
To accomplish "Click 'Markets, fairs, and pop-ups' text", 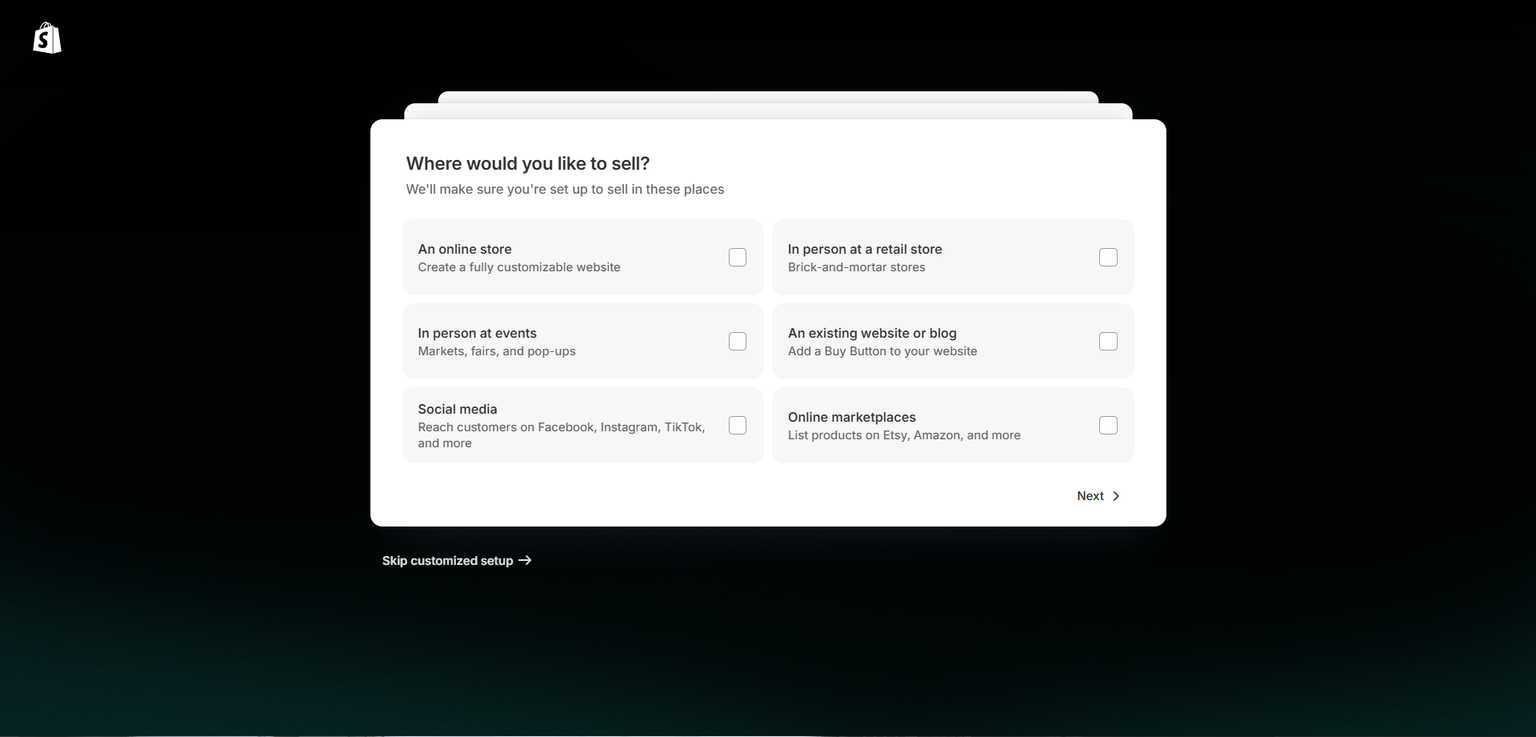I will pyautogui.click(x=497, y=351).
